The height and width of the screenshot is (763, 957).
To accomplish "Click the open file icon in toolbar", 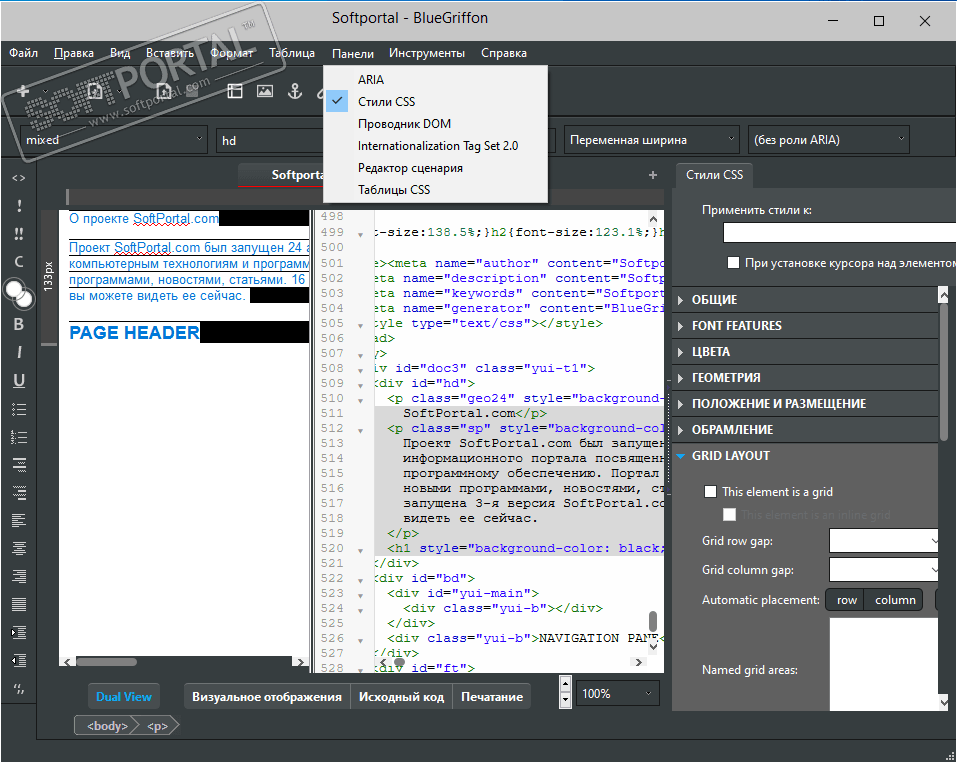I will [x=95, y=92].
